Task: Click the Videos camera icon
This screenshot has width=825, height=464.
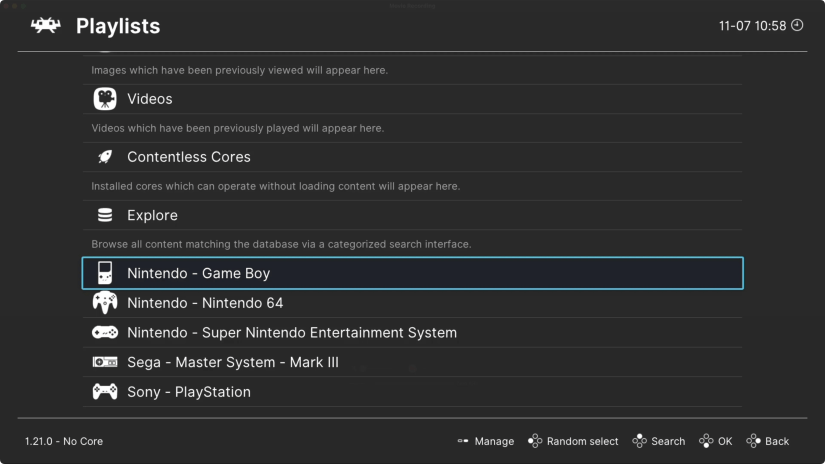Action: point(105,99)
